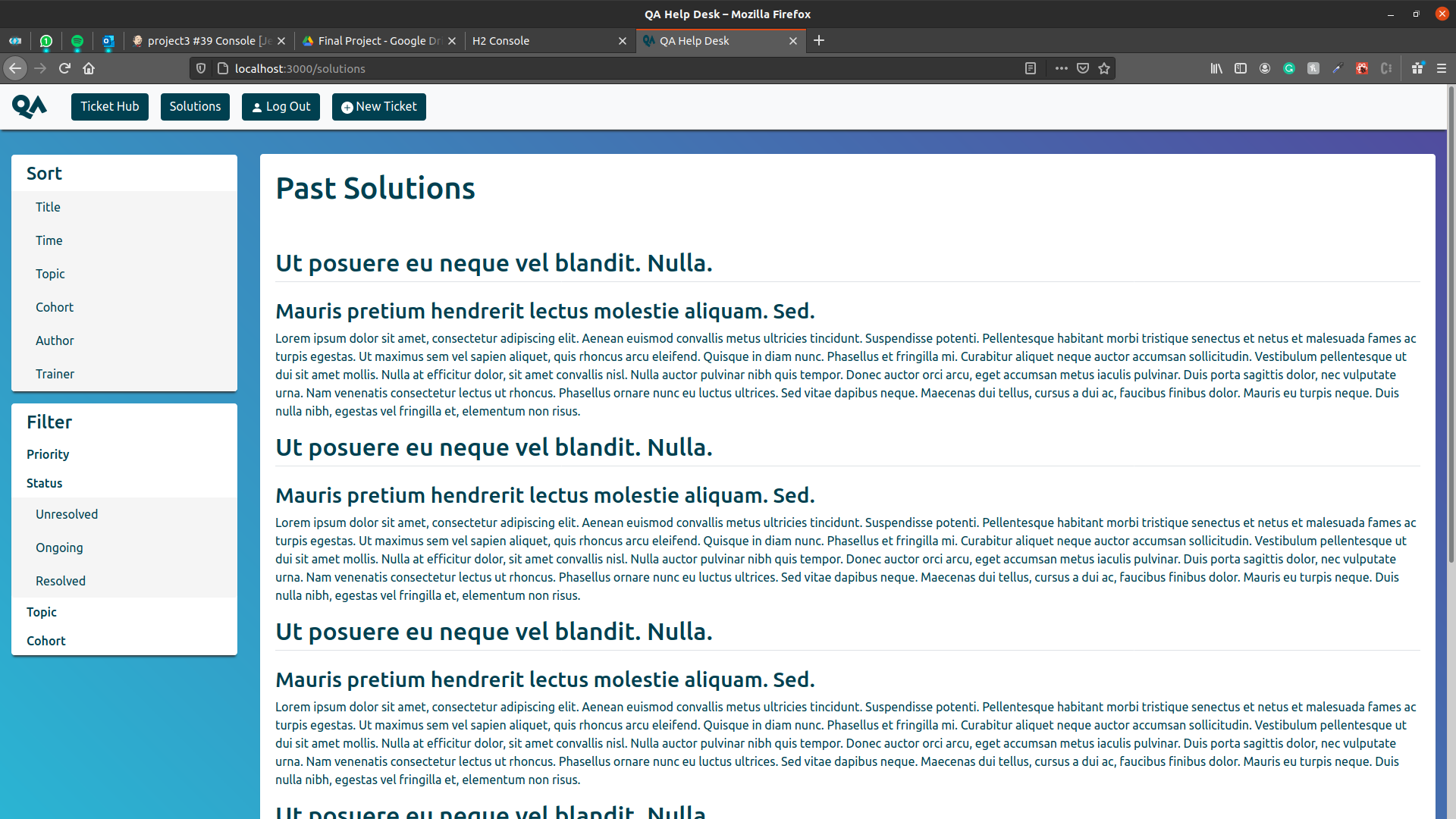This screenshot has width=1456, height=819.
Task: Open the Ticket Hub page
Action: click(109, 106)
